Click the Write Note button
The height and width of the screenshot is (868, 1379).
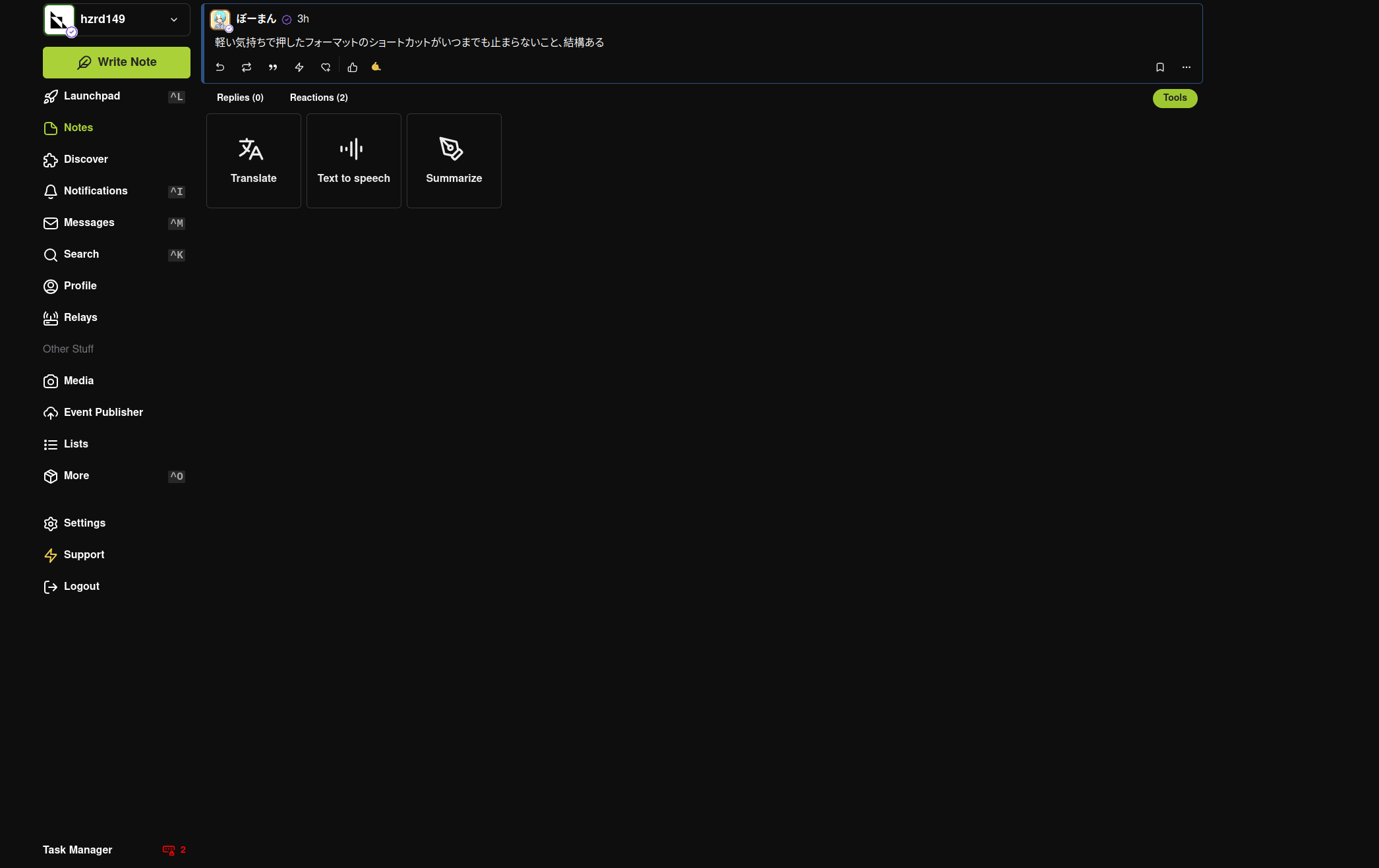pyautogui.click(x=117, y=63)
